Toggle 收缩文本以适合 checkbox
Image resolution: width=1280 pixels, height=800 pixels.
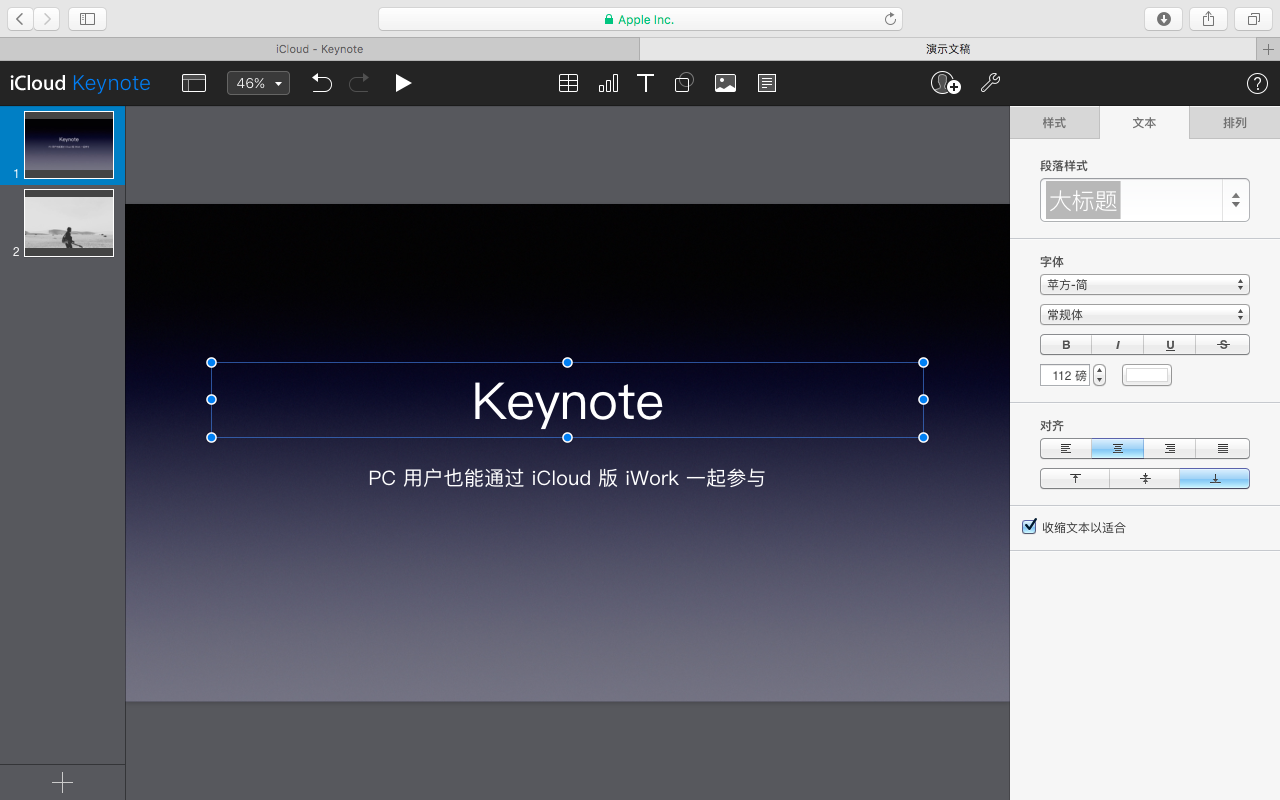pyautogui.click(x=1029, y=526)
